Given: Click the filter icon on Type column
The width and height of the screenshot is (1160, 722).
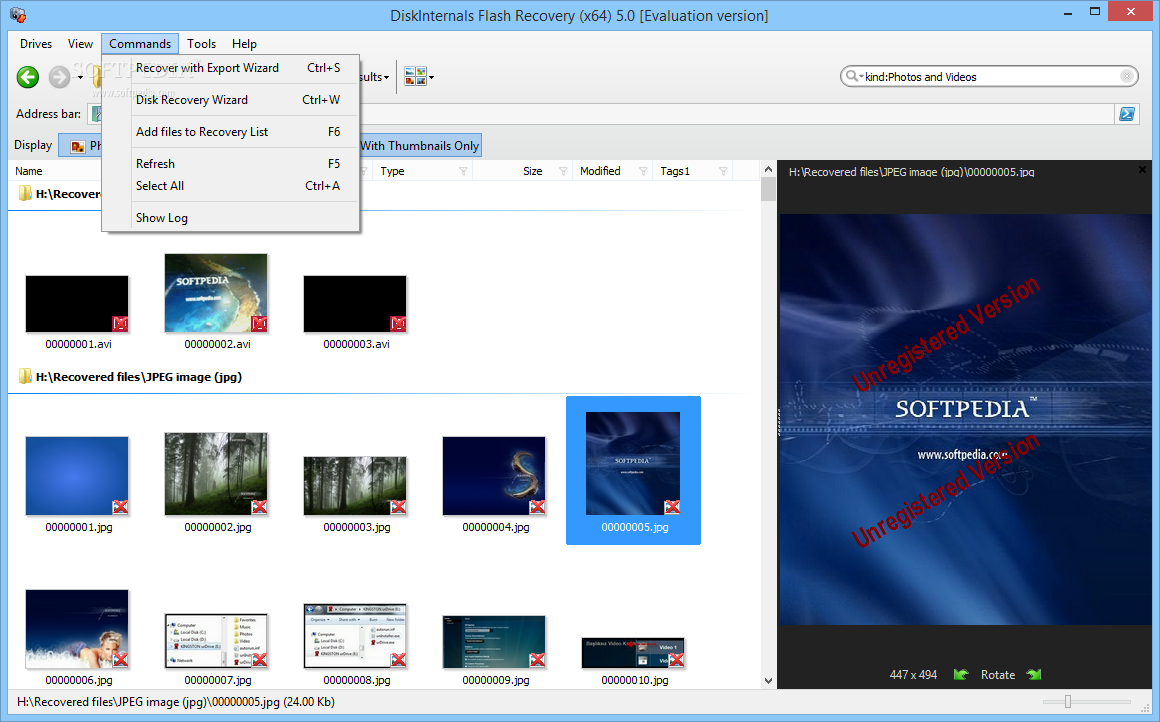Looking at the screenshot, I should pos(463,171).
